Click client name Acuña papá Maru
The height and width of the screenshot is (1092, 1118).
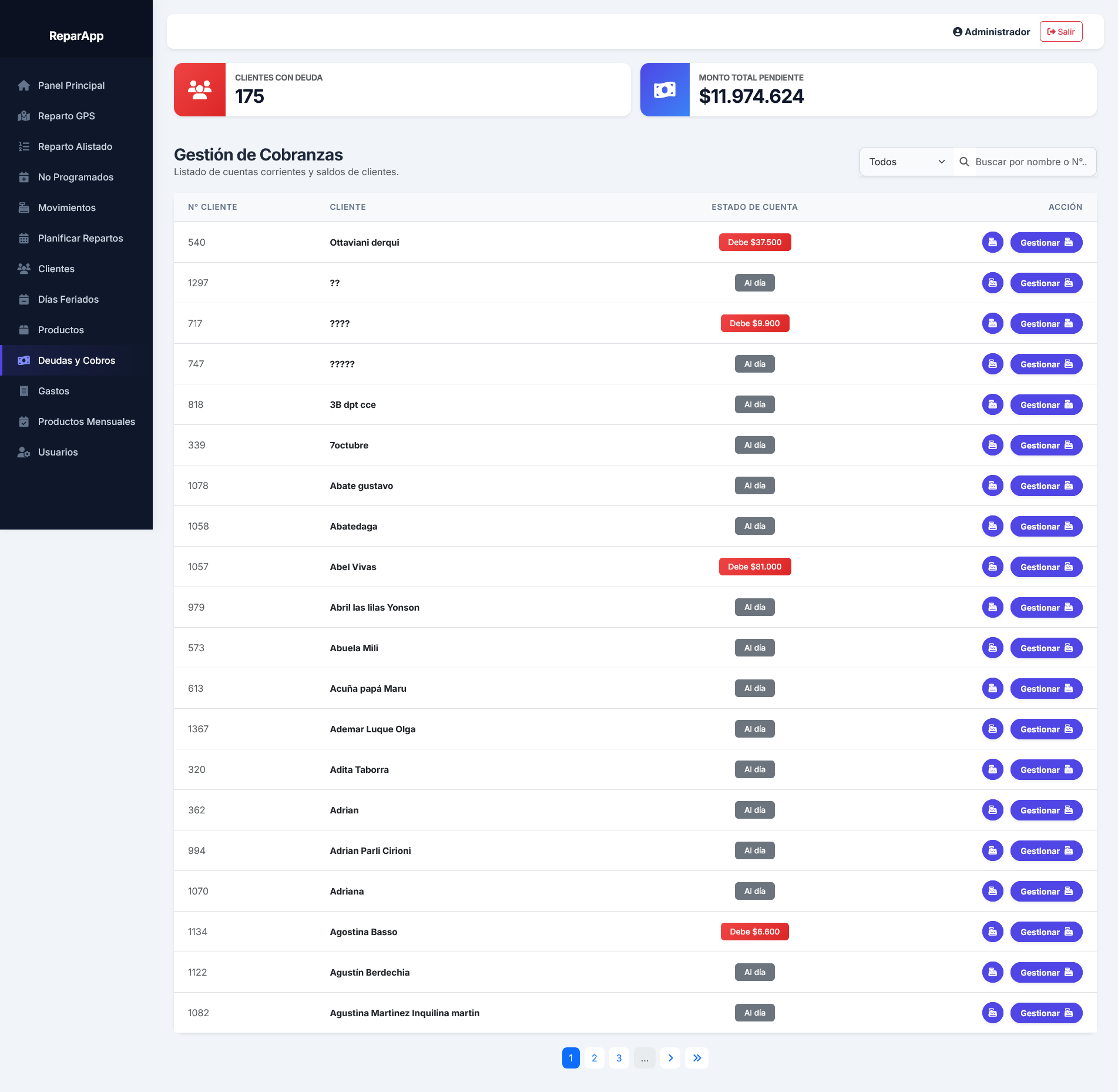coord(368,688)
